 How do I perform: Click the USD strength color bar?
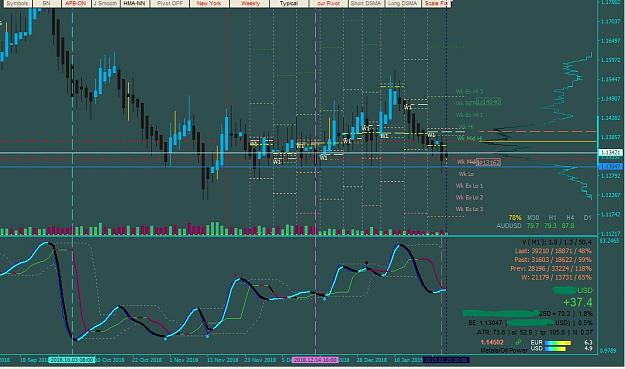pos(555,349)
